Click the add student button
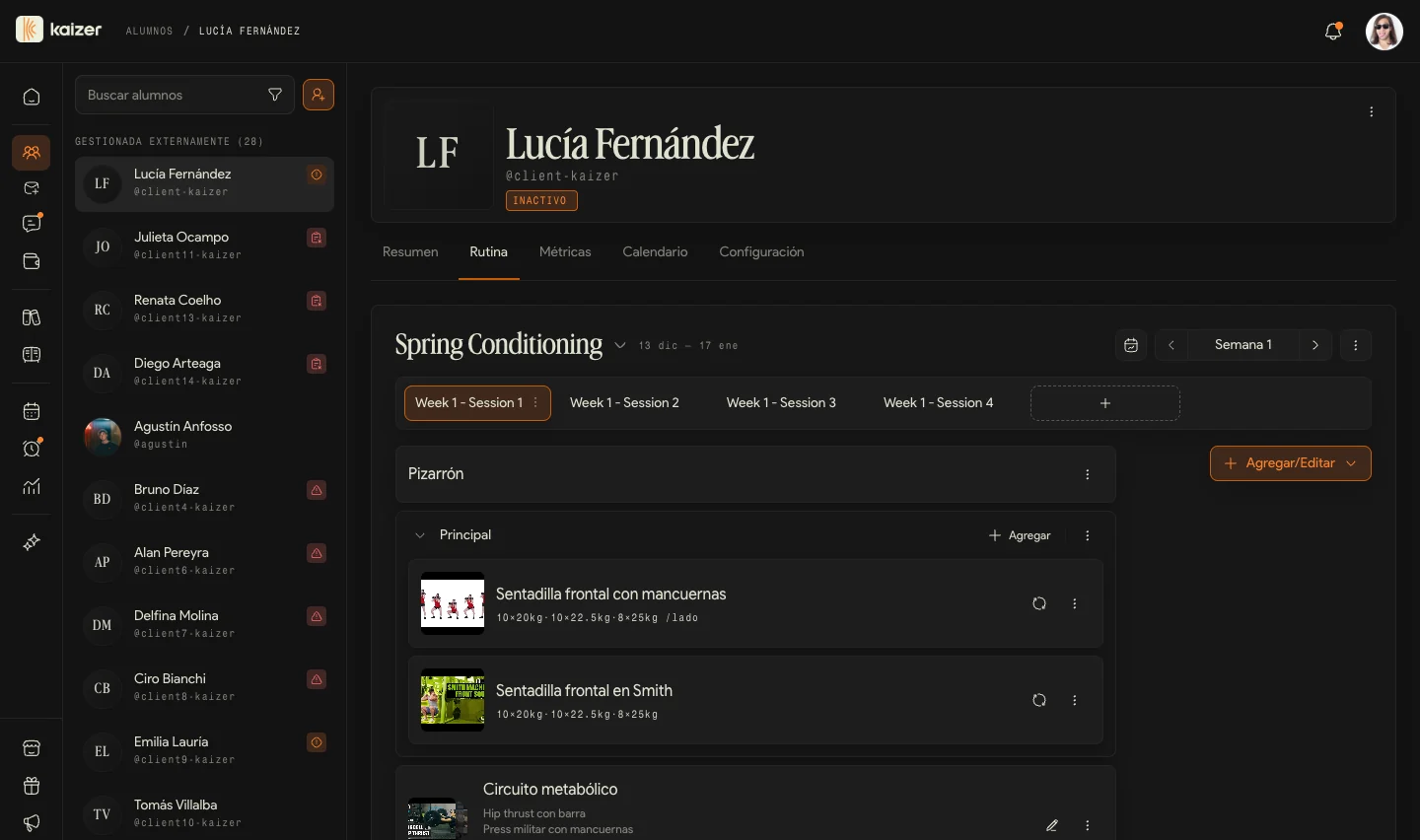1420x840 pixels. (319, 95)
